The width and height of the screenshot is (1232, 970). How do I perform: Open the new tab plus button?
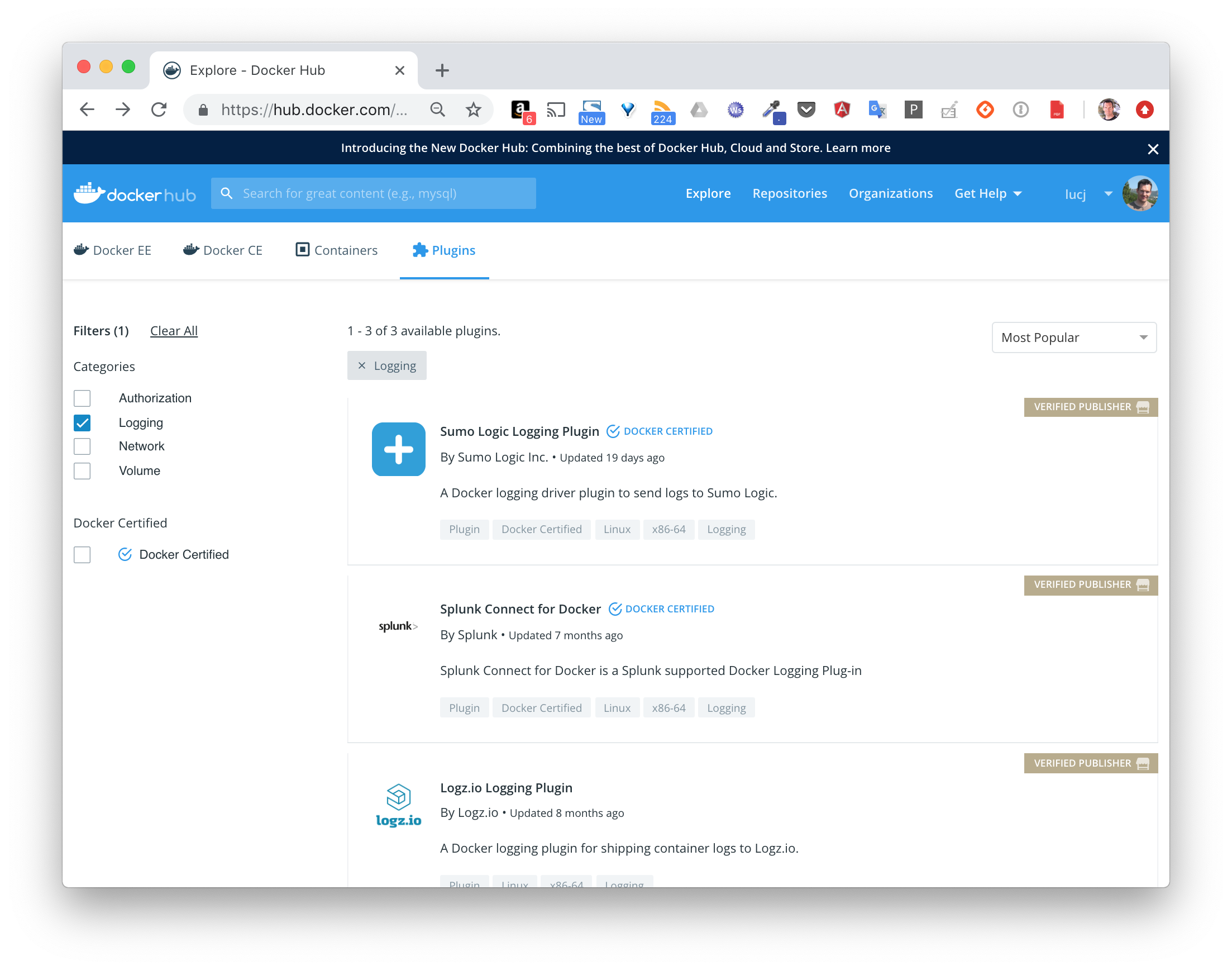point(442,70)
